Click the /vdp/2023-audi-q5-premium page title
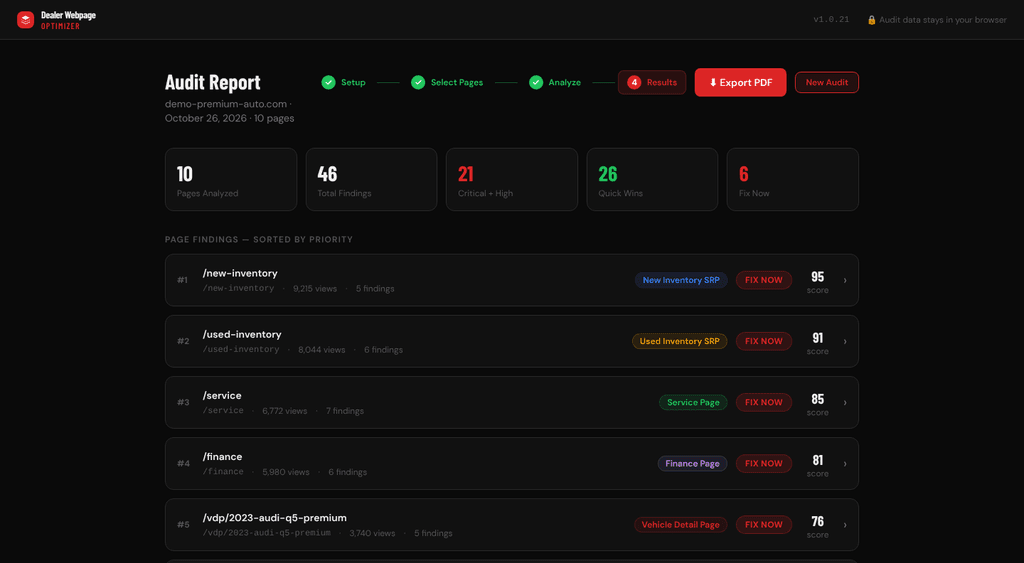 point(275,518)
